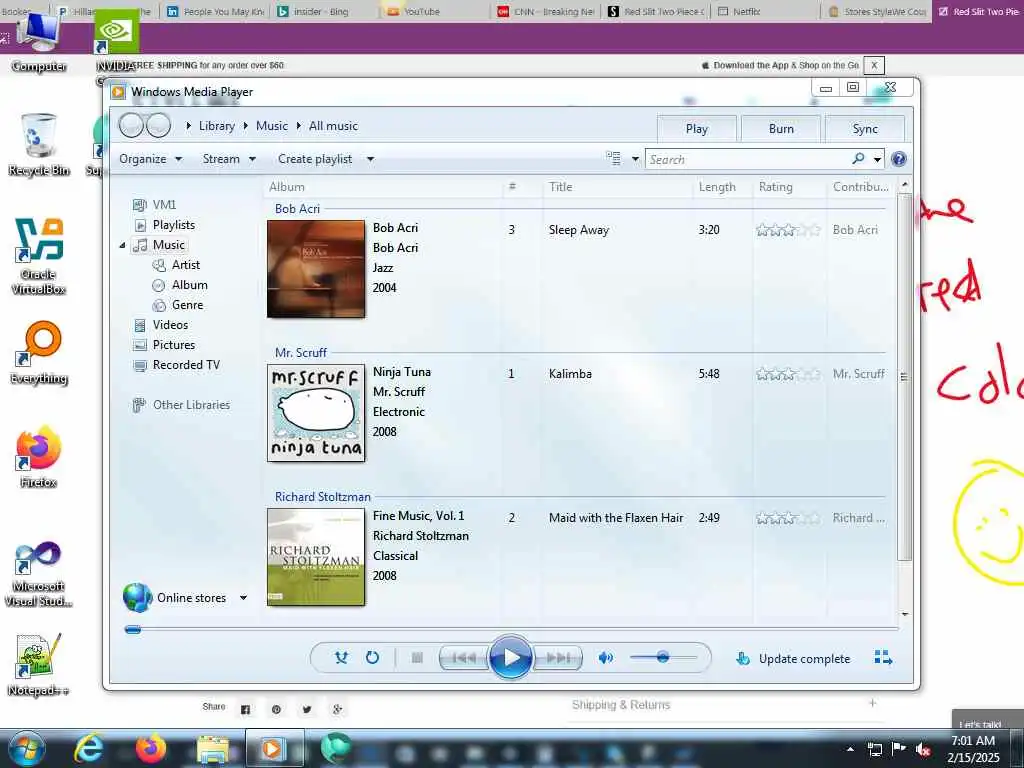
Task: Click the search magnifier icon
Action: [858, 159]
